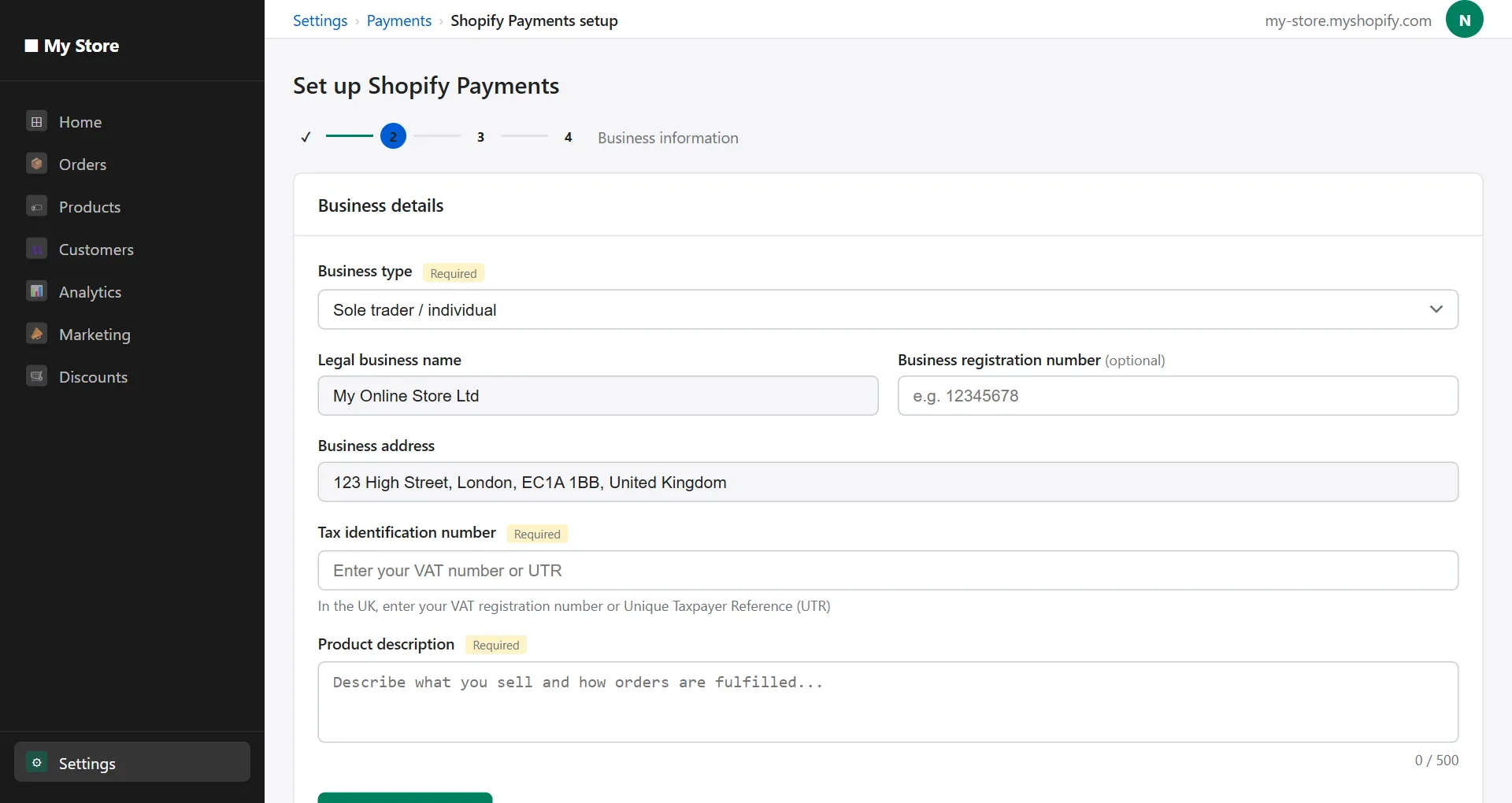Expand the Business type dropdown
Viewport: 1512px width, 803px height.
click(888, 309)
